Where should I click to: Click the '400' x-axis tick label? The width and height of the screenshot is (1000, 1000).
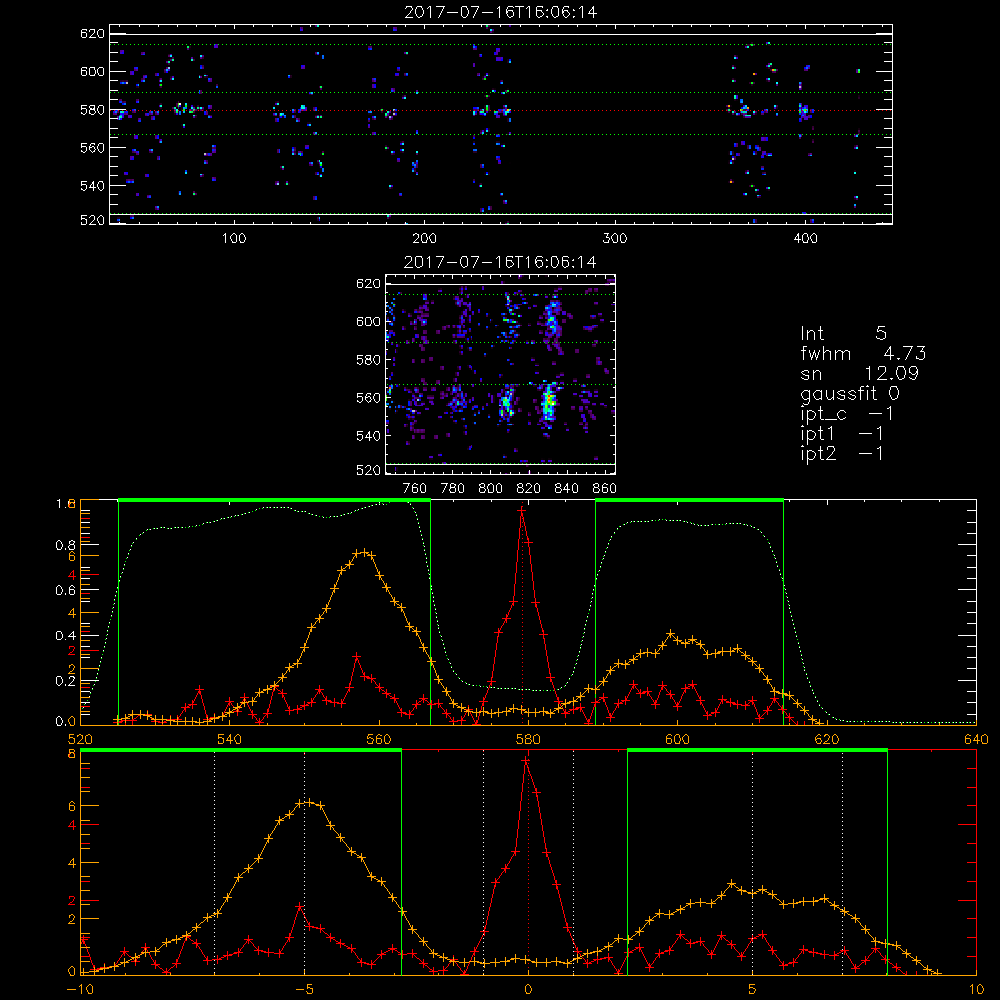tap(805, 239)
